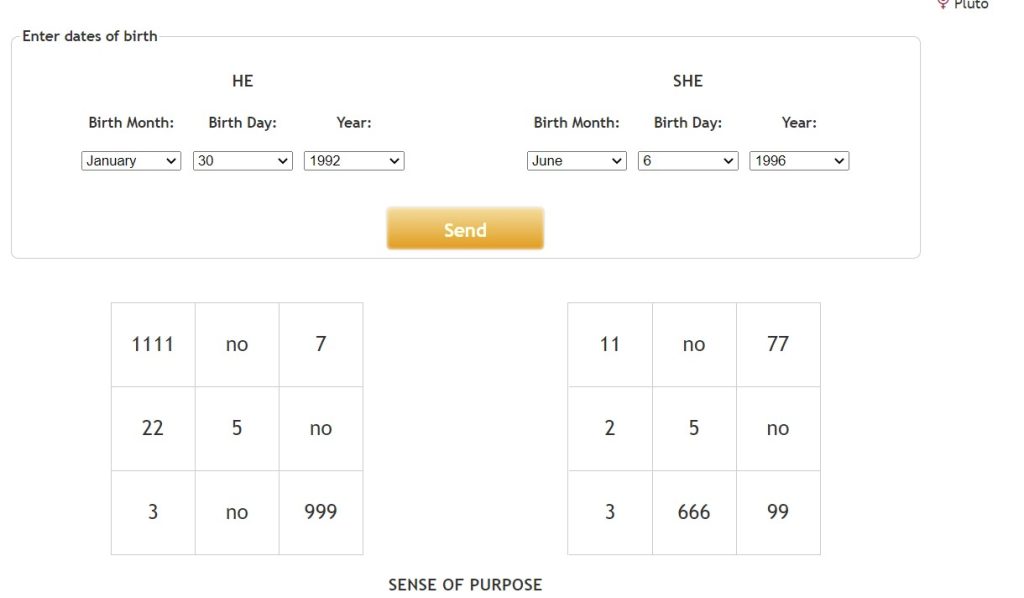This screenshot has width=1024, height=598.
Task: Select the 666 cell in SHE grid
Action: tap(694, 512)
